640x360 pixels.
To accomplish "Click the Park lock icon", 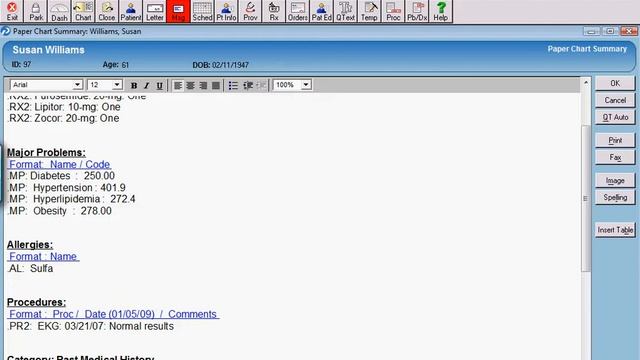I will click(x=36, y=11).
